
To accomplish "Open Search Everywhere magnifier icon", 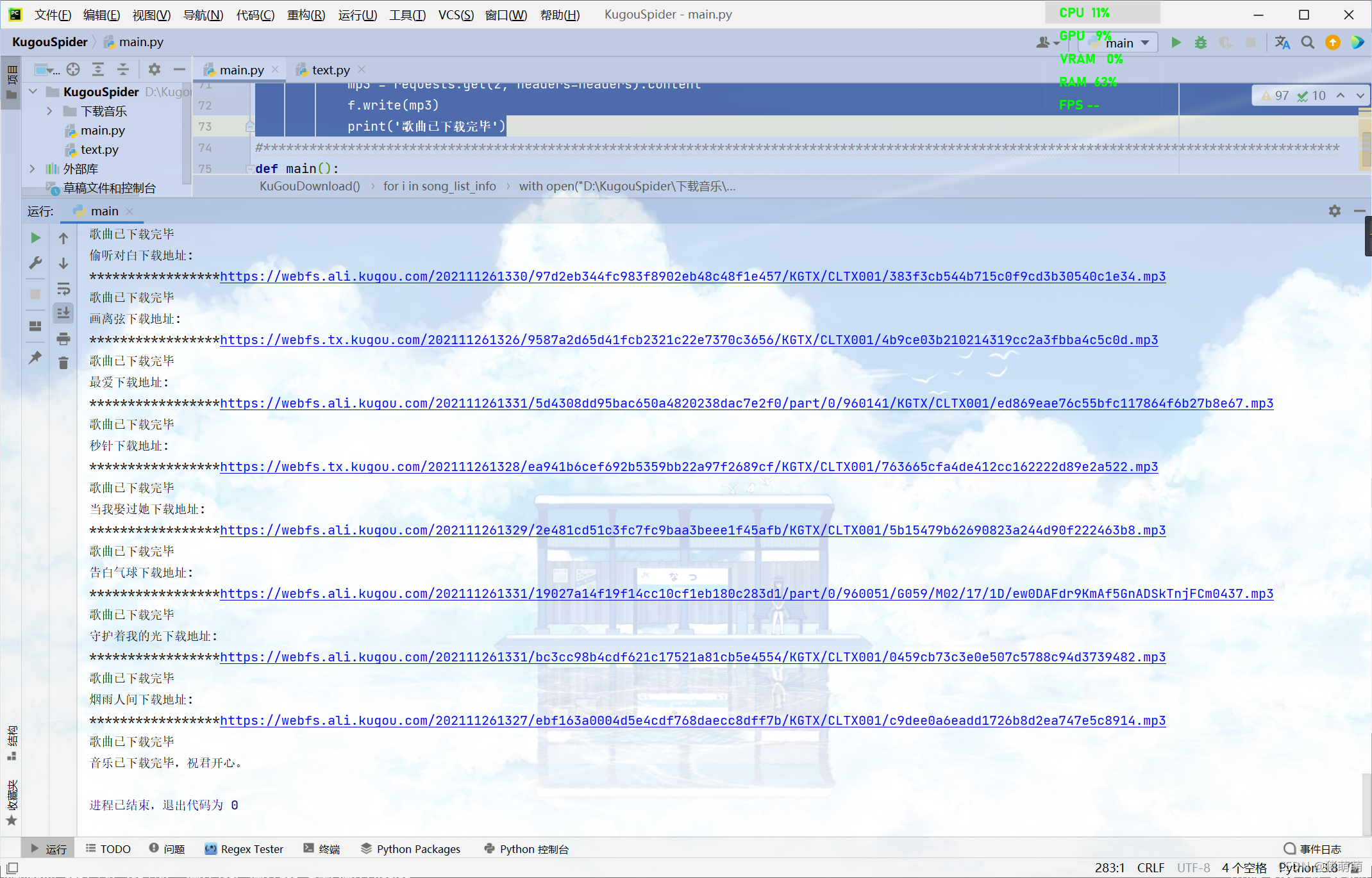I will 1307,43.
